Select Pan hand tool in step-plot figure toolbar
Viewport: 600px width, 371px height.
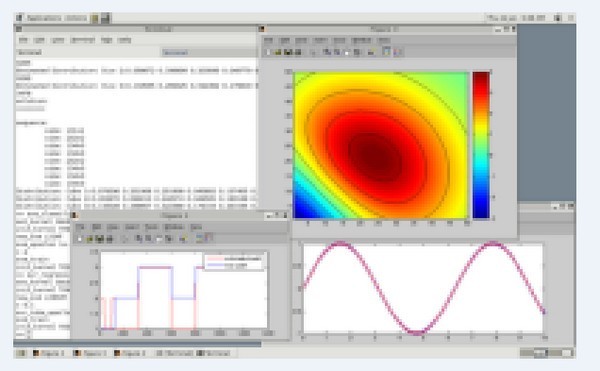[x=159, y=239]
